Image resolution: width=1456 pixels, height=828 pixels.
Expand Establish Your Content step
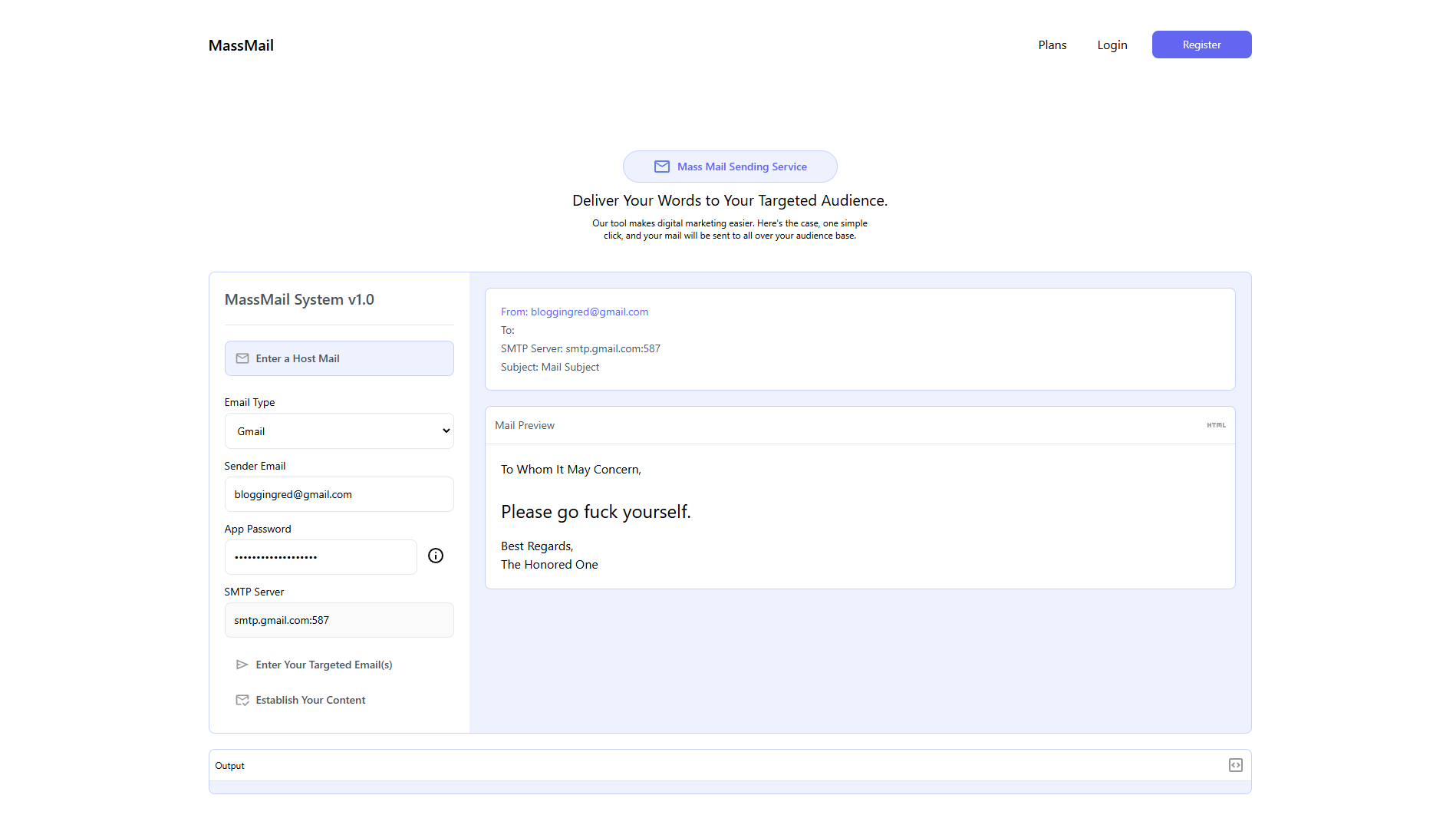coord(310,700)
